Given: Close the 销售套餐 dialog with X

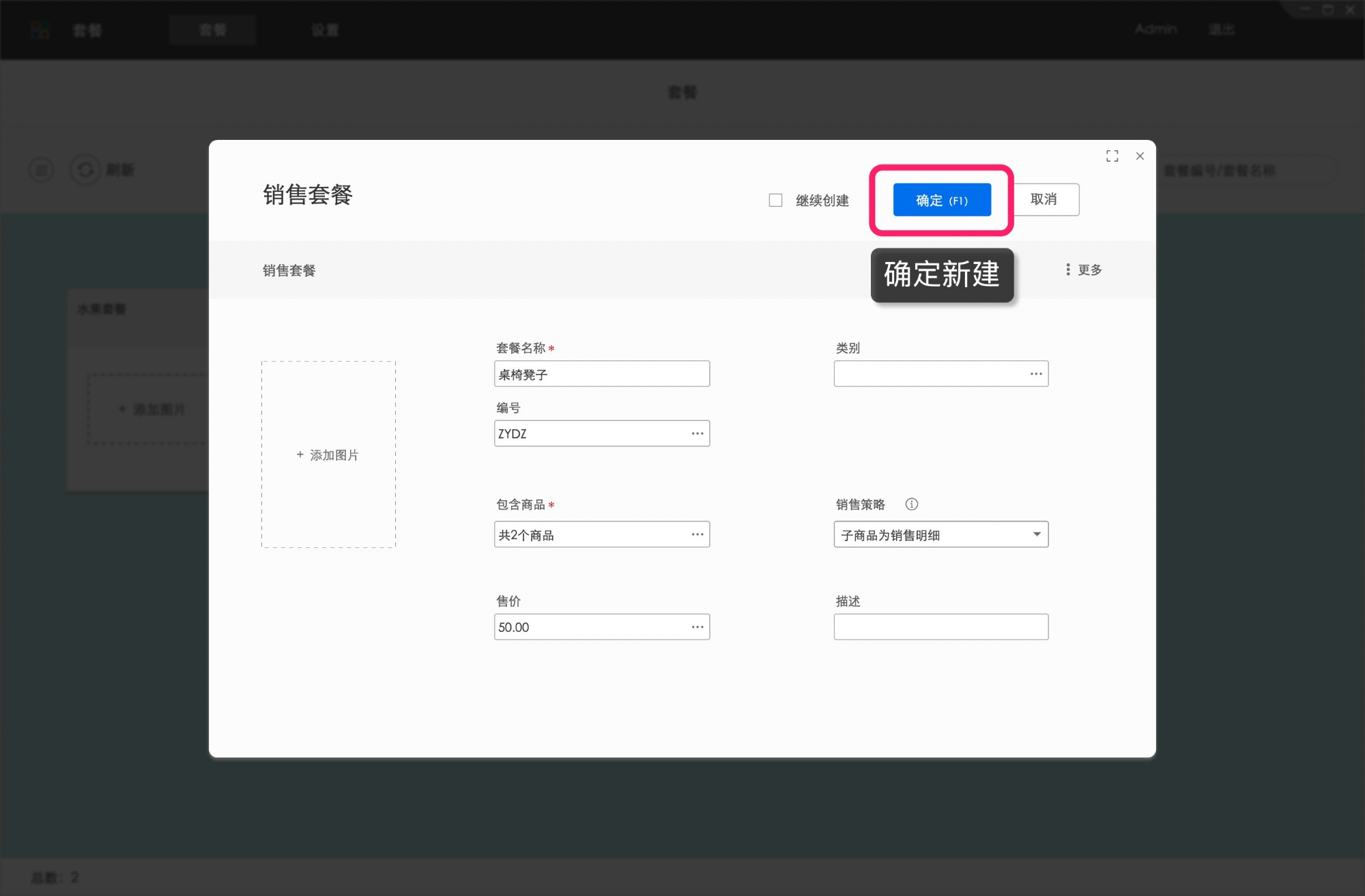Looking at the screenshot, I should point(1140,156).
